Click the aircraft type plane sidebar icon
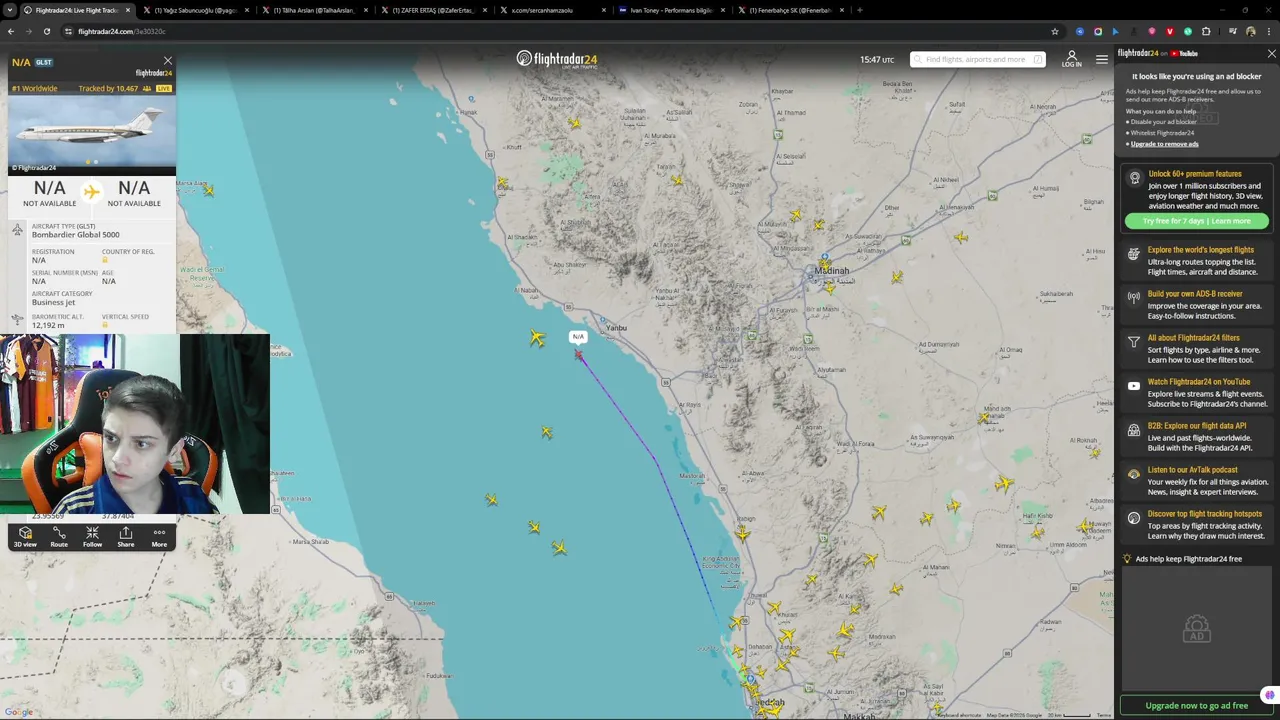This screenshot has width=1280, height=720. 17,230
